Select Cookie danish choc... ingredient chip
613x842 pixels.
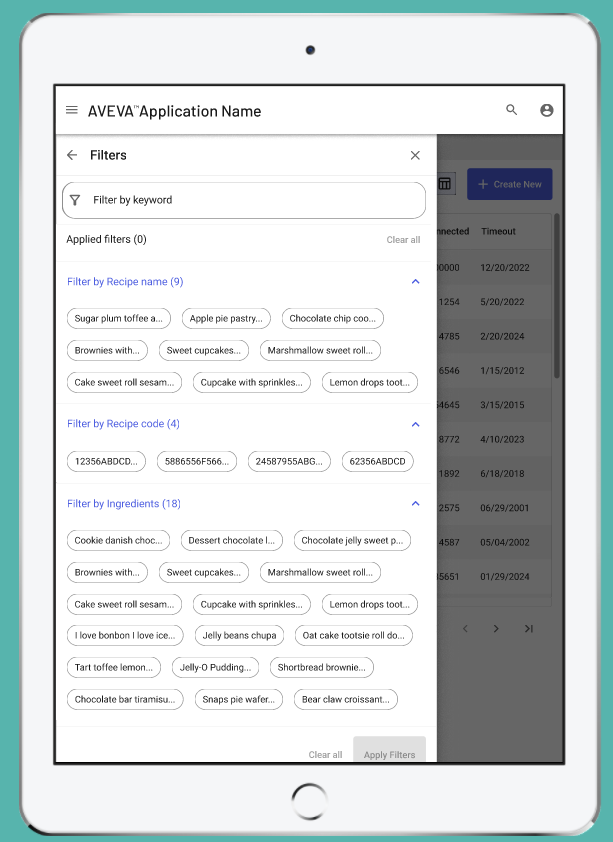119,540
